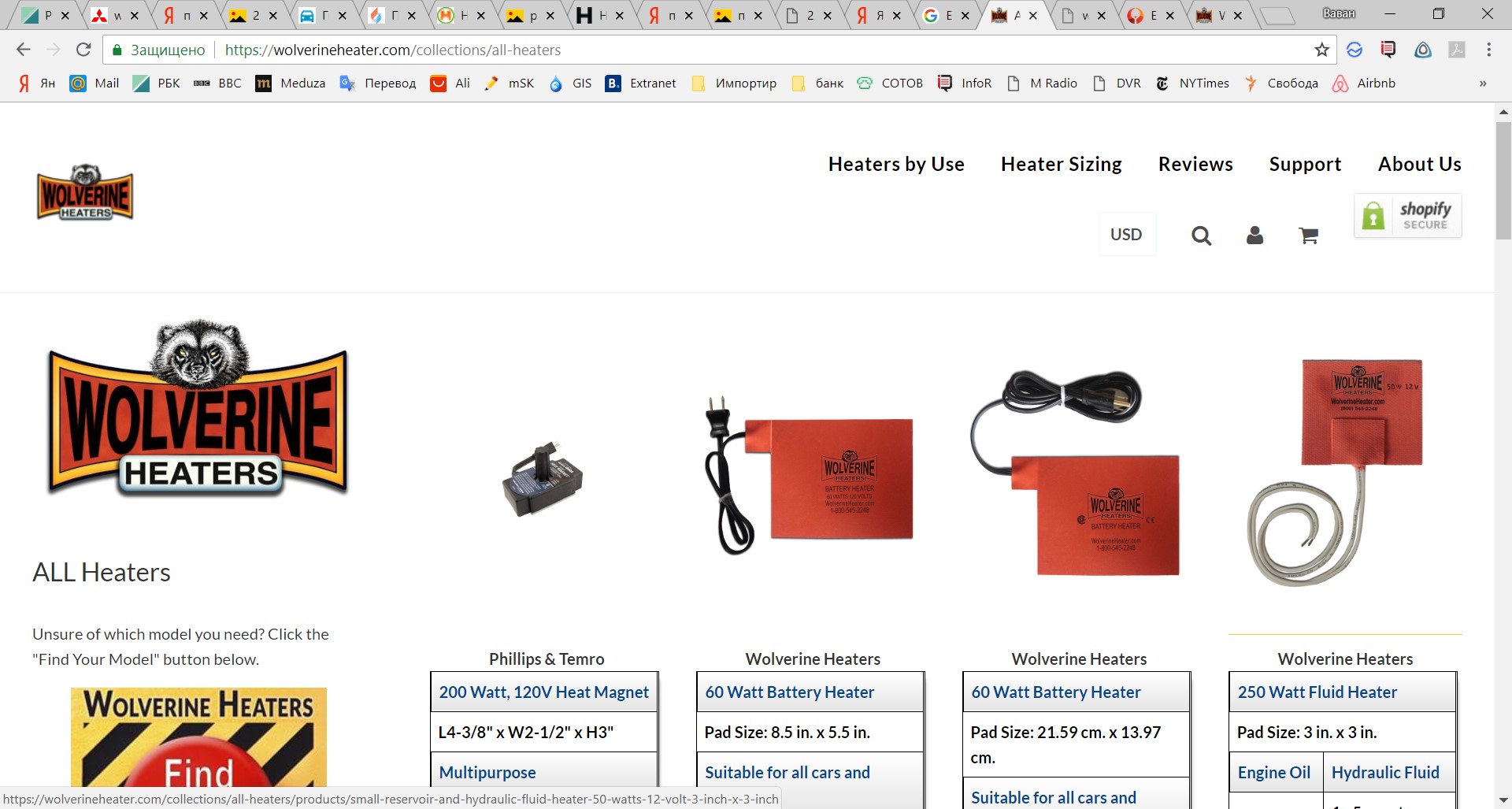Viewport: 1512px width, 809px height.
Task: Open the 250 Watt Fluid Heater link
Action: pyautogui.click(x=1317, y=692)
